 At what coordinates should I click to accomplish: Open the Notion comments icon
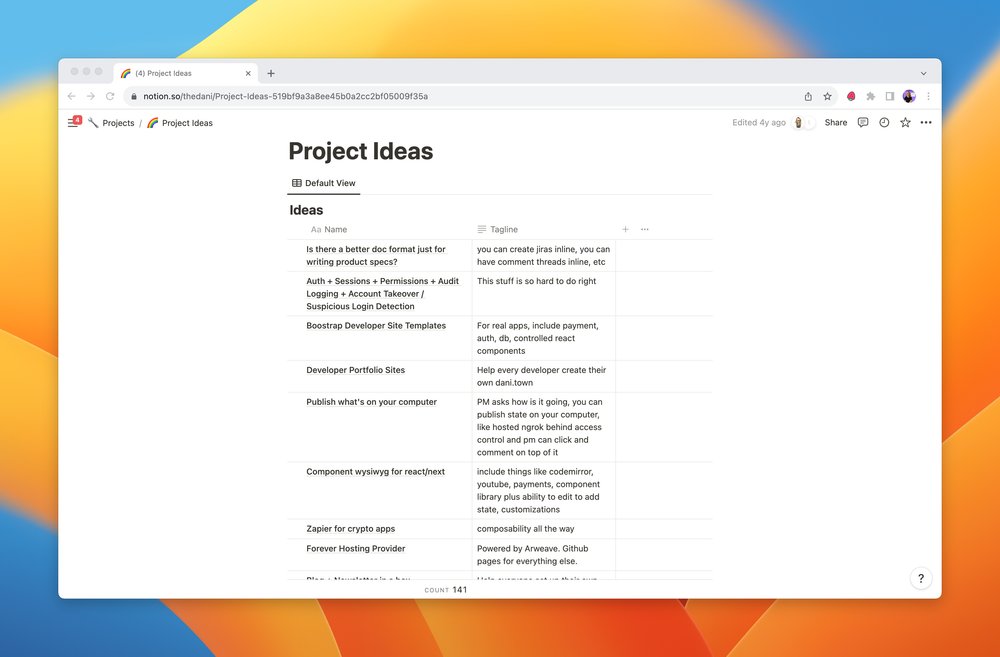(863, 122)
